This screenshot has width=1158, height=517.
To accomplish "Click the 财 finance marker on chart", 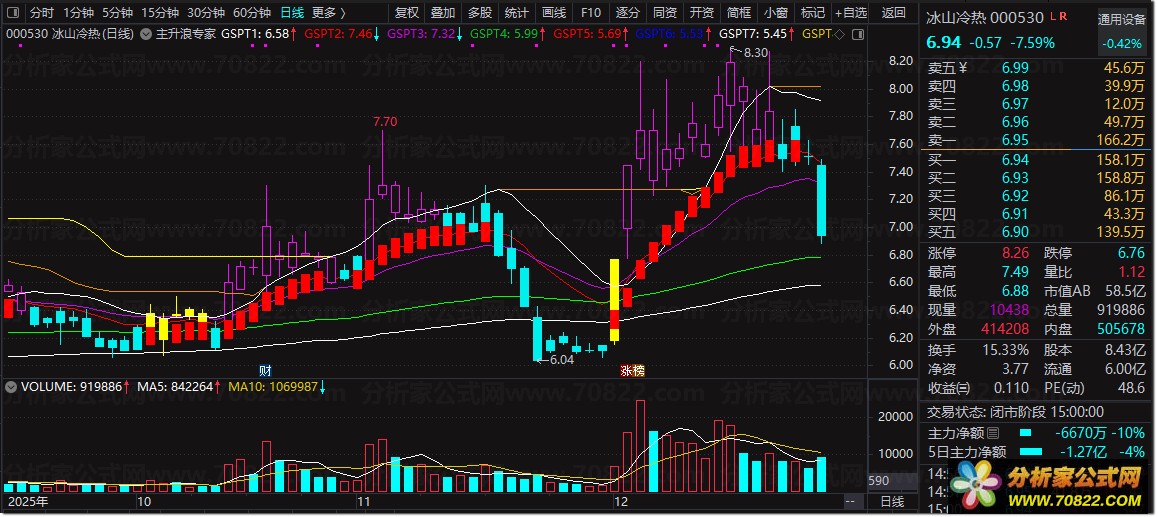I will [x=265, y=370].
